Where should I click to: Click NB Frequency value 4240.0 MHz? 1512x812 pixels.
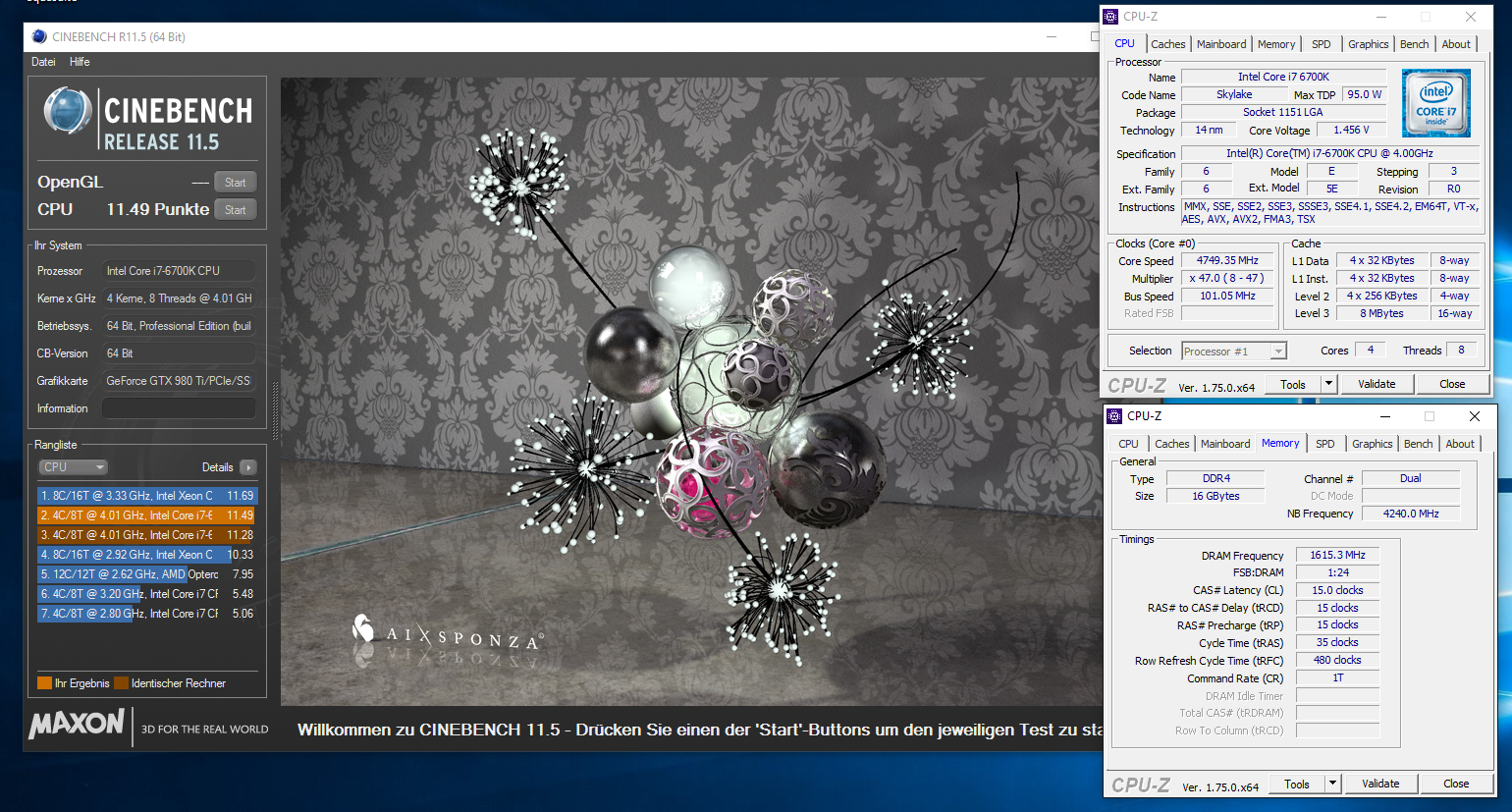click(x=1411, y=514)
